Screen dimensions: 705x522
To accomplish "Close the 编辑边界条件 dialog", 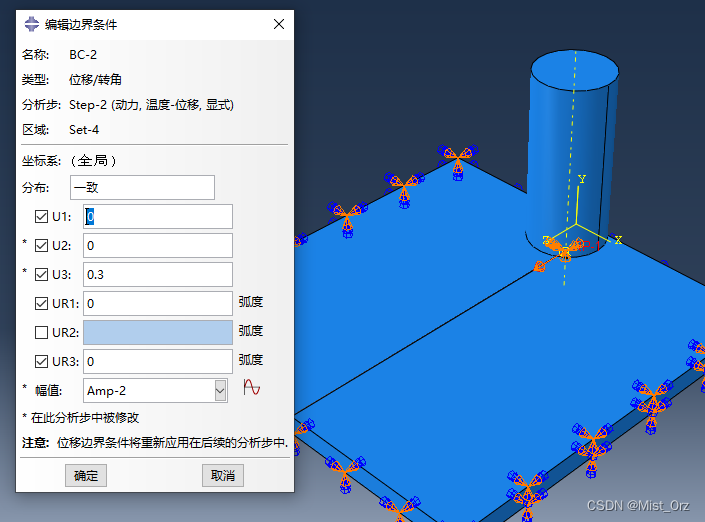I will 279,24.
